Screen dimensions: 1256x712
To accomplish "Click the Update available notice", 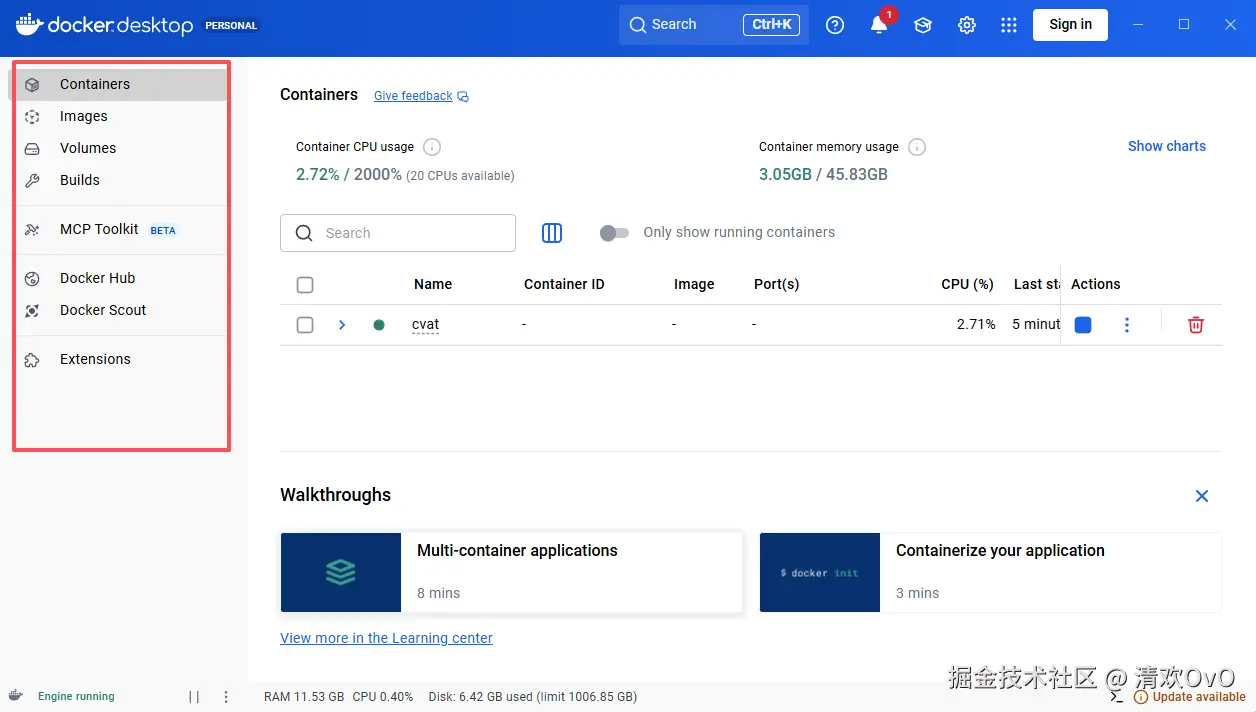I will pos(1190,697).
